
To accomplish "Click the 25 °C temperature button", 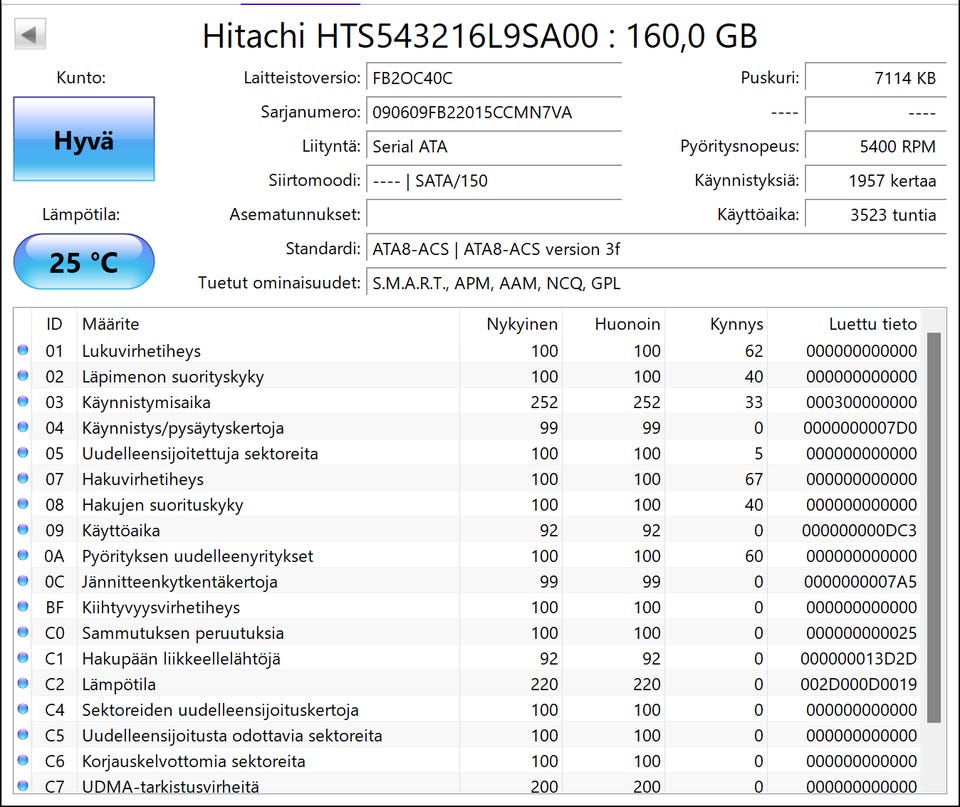I will tap(84, 261).
